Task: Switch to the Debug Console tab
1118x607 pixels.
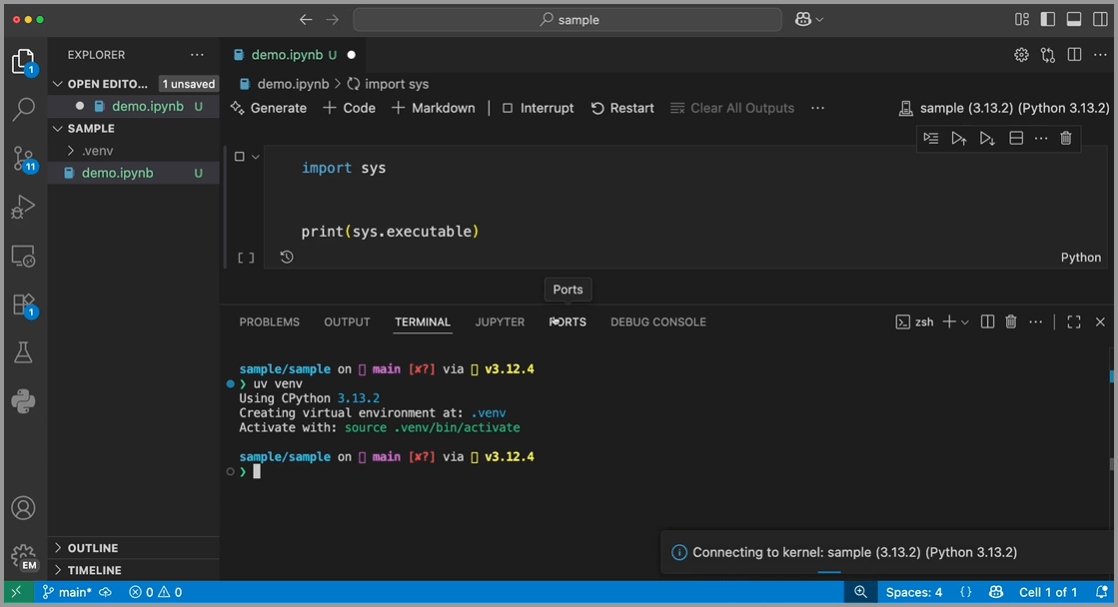Action: tap(658, 322)
